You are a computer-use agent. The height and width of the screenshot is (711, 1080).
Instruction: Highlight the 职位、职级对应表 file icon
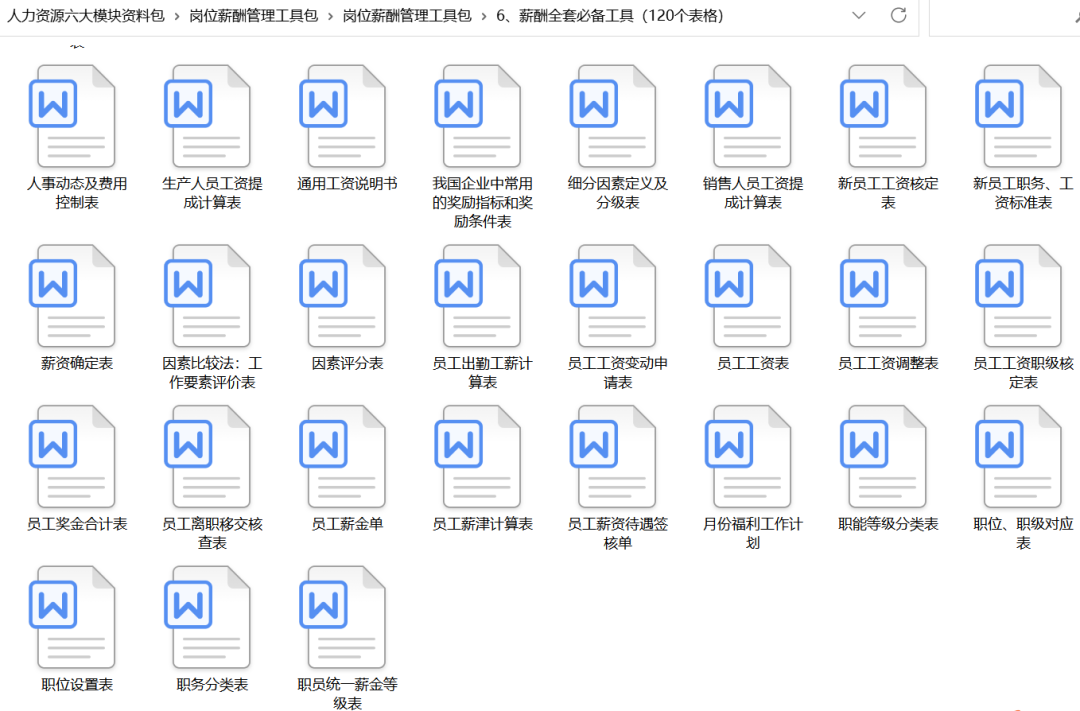coord(1018,456)
